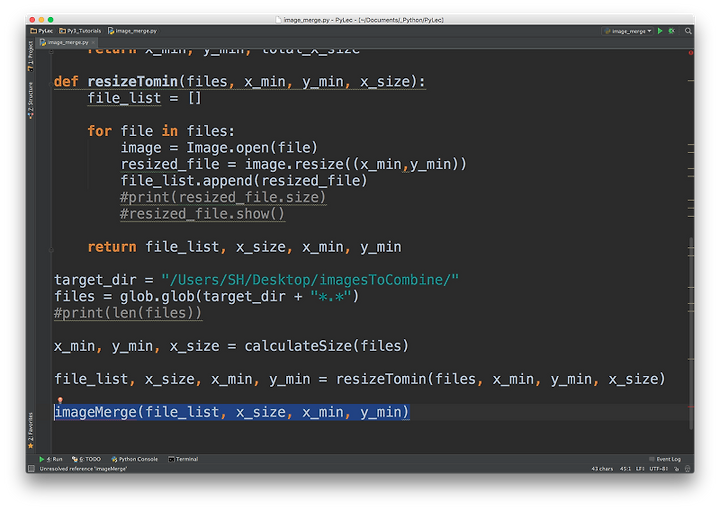The width and height of the screenshot is (720, 510).
Task: Click the cursor position 45:1 indicator
Action: (x=625, y=469)
